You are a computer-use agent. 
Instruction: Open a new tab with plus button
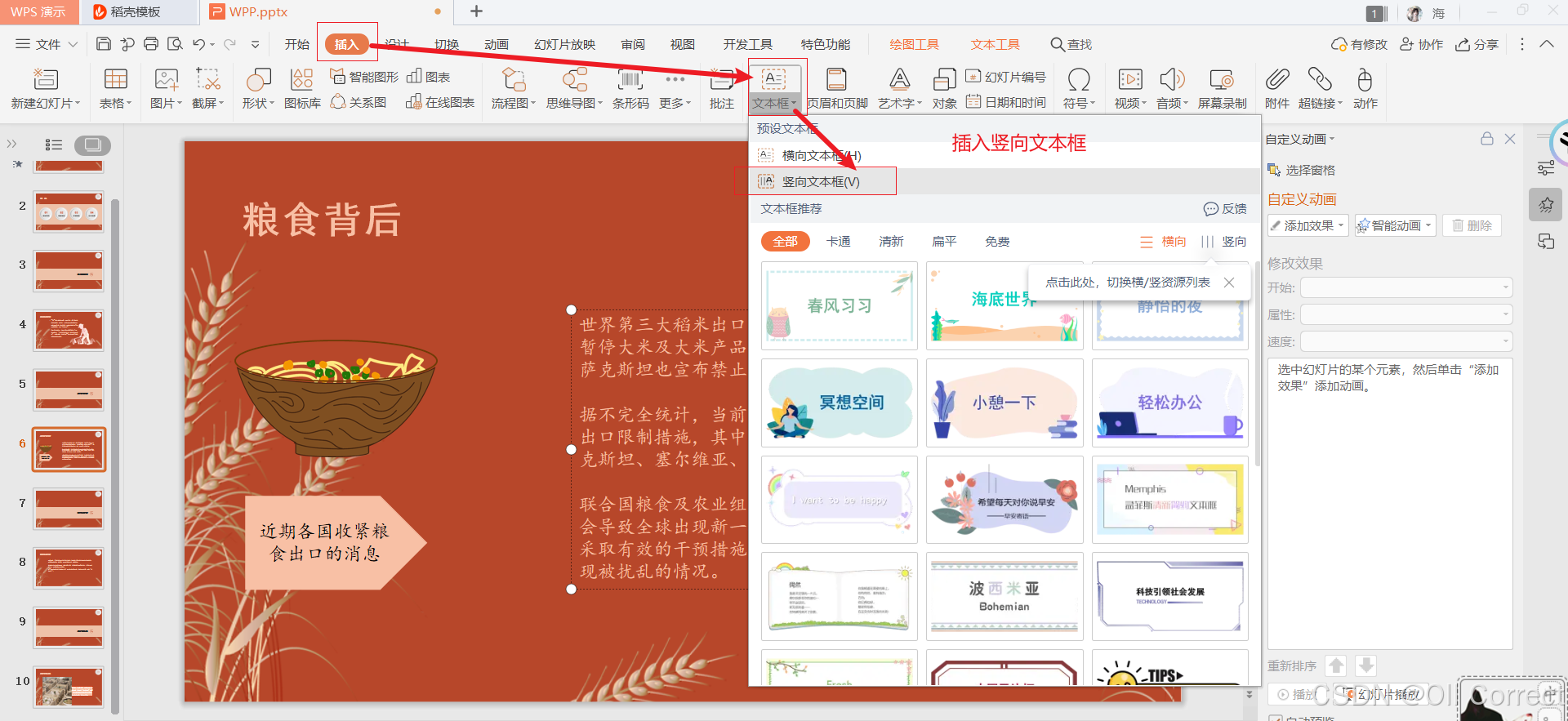477,11
